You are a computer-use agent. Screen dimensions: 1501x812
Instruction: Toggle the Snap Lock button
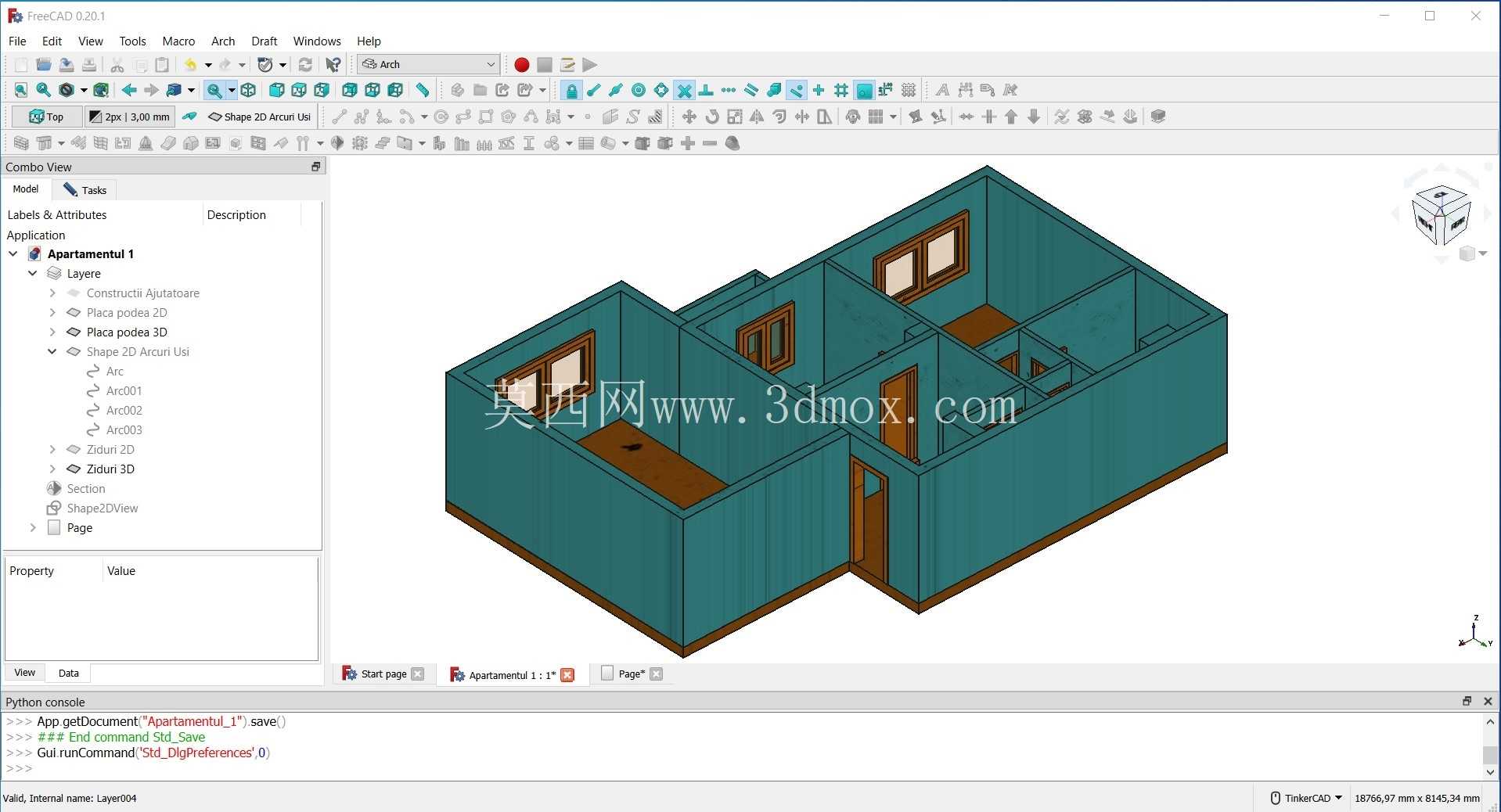click(x=571, y=90)
